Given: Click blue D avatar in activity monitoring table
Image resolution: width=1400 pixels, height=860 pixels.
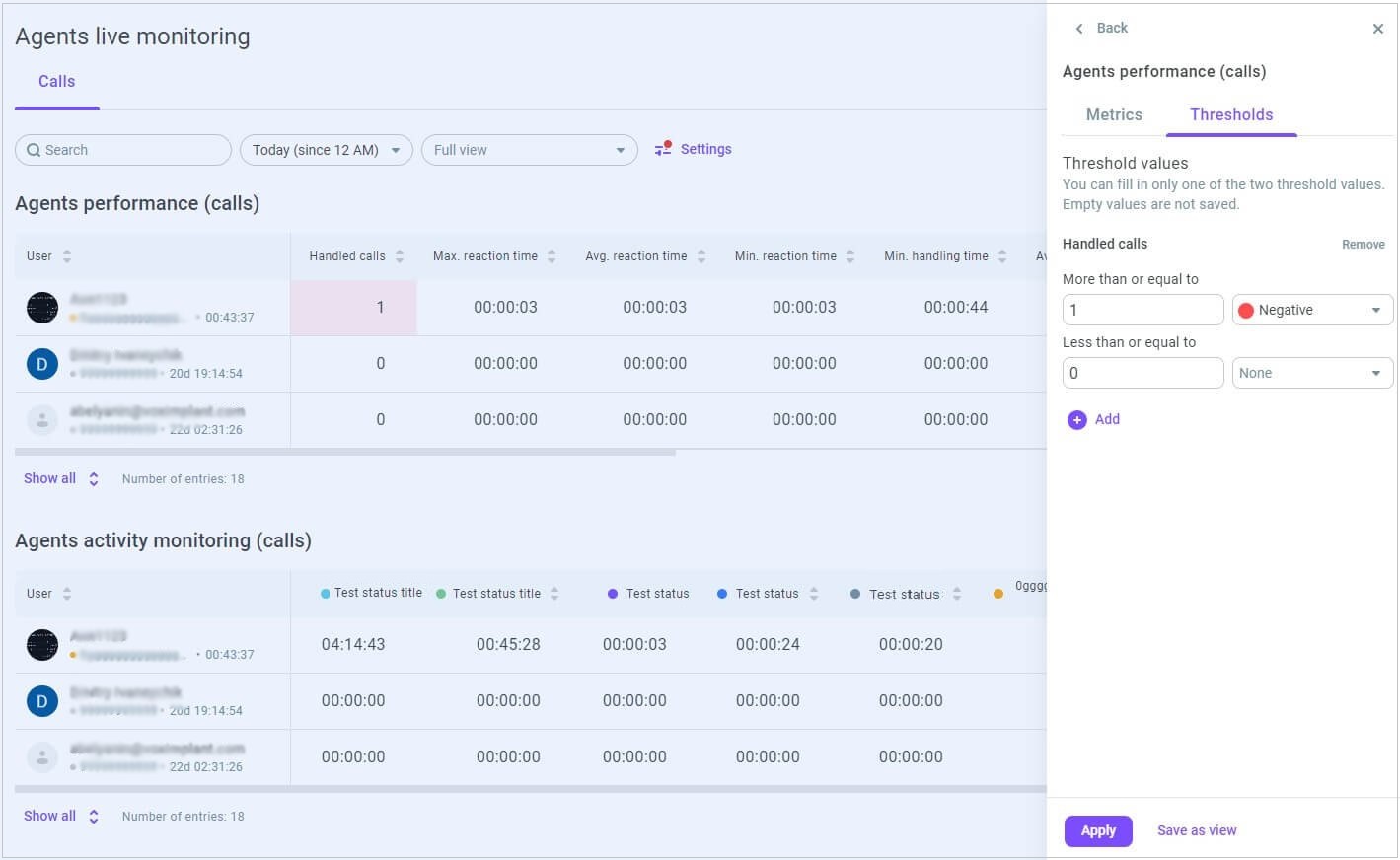Looking at the screenshot, I should coord(42,701).
